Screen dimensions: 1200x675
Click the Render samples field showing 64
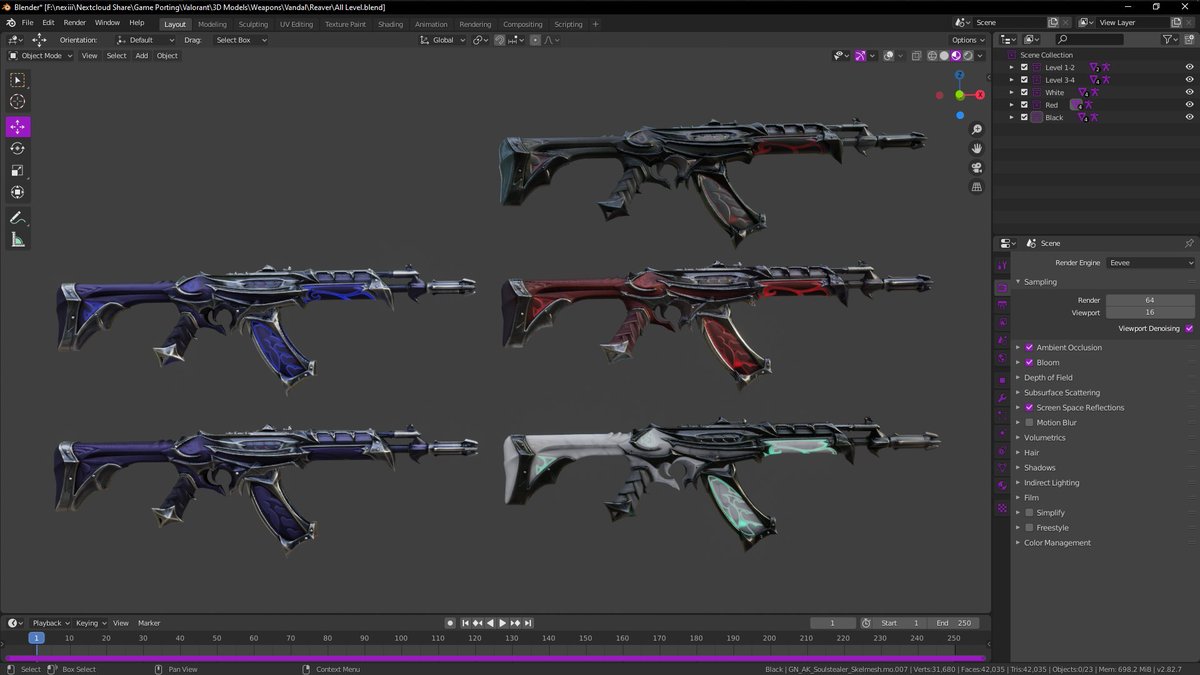(1150, 300)
